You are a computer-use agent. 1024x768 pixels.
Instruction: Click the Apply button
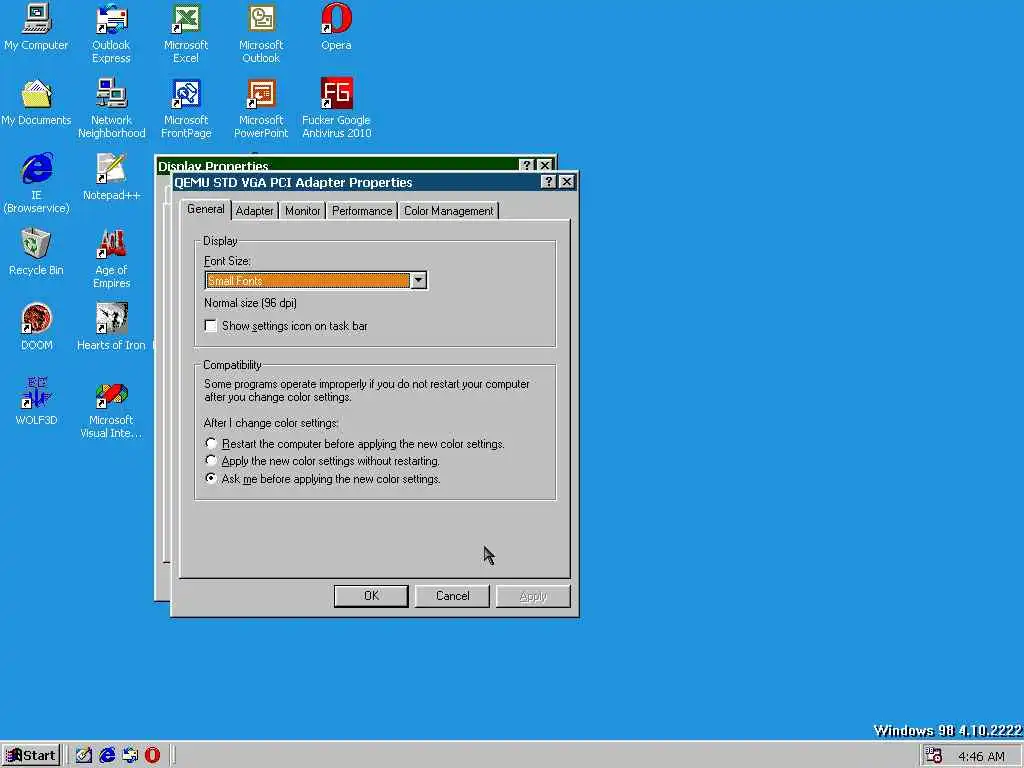pos(533,596)
